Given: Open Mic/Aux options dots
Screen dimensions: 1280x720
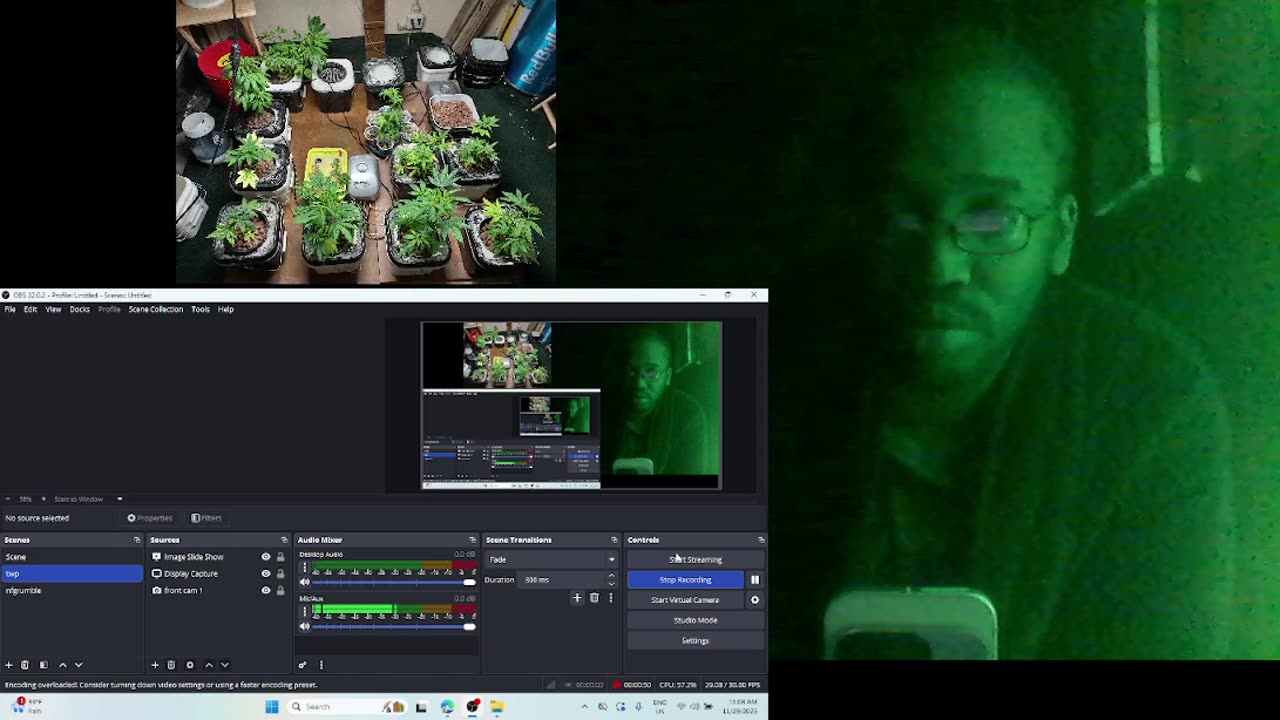Looking at the screenshot, I should click(x=305, y=612).
